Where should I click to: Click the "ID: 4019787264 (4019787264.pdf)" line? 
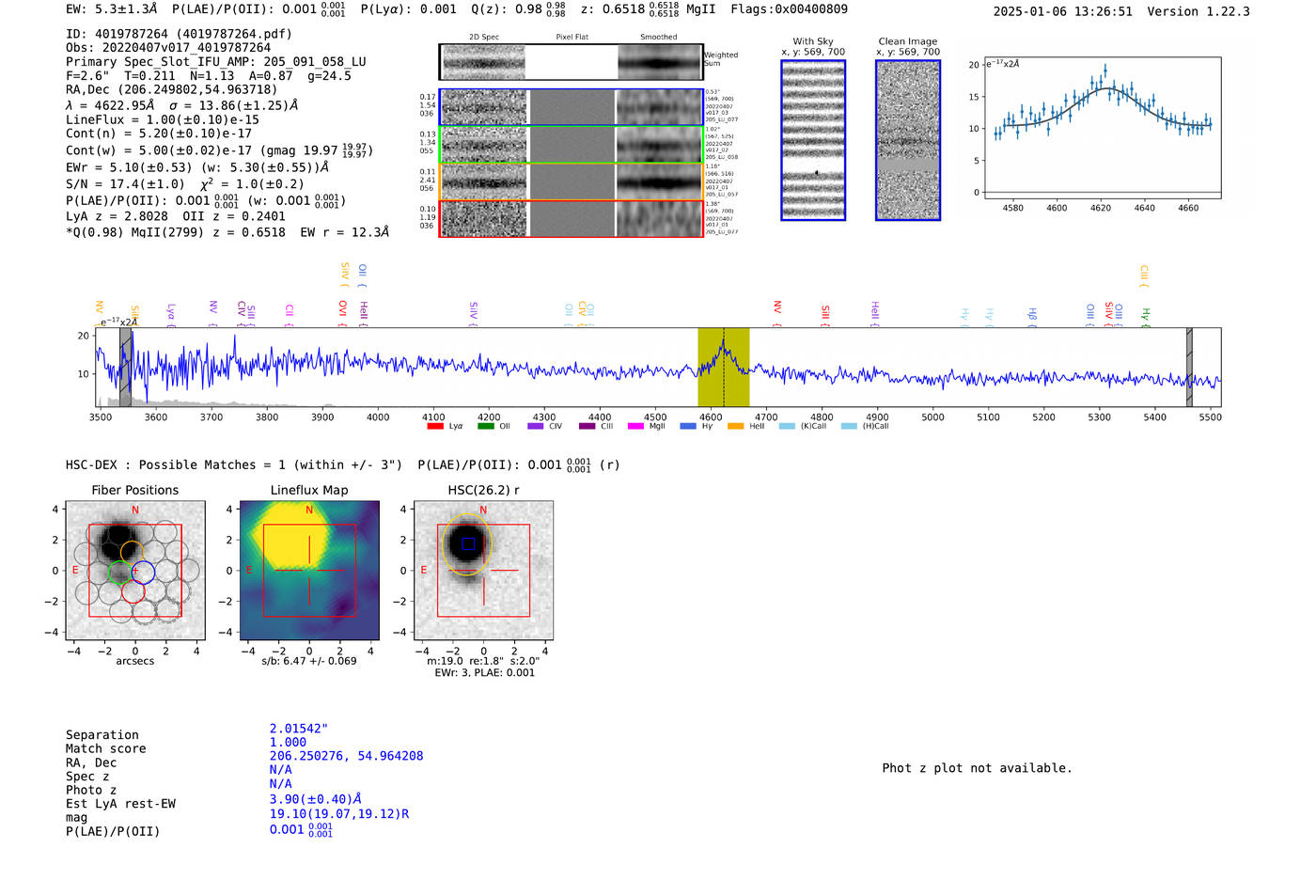(x=179, y=34)
